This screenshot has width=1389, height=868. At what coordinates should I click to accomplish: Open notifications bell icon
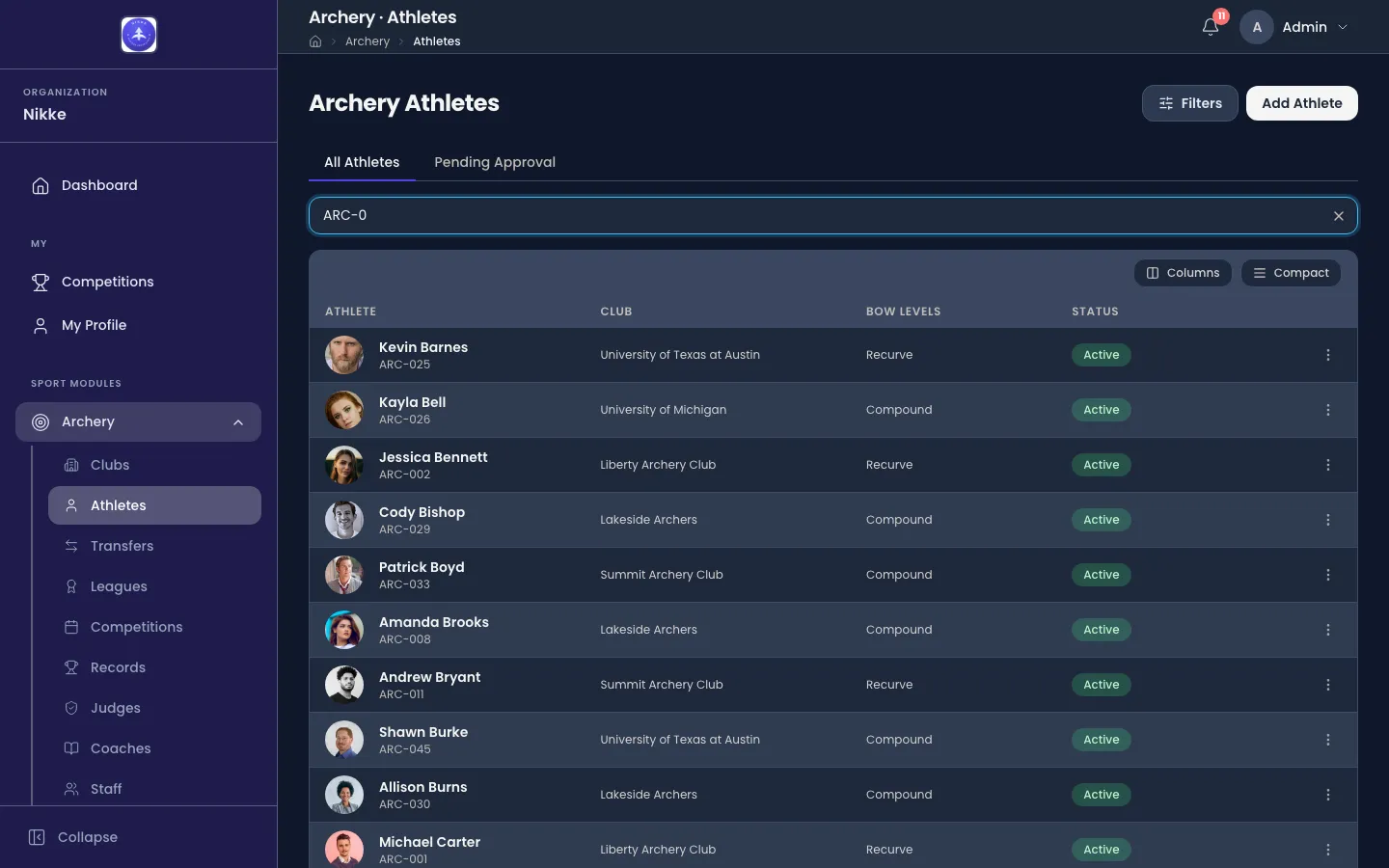pos(1211,27)
